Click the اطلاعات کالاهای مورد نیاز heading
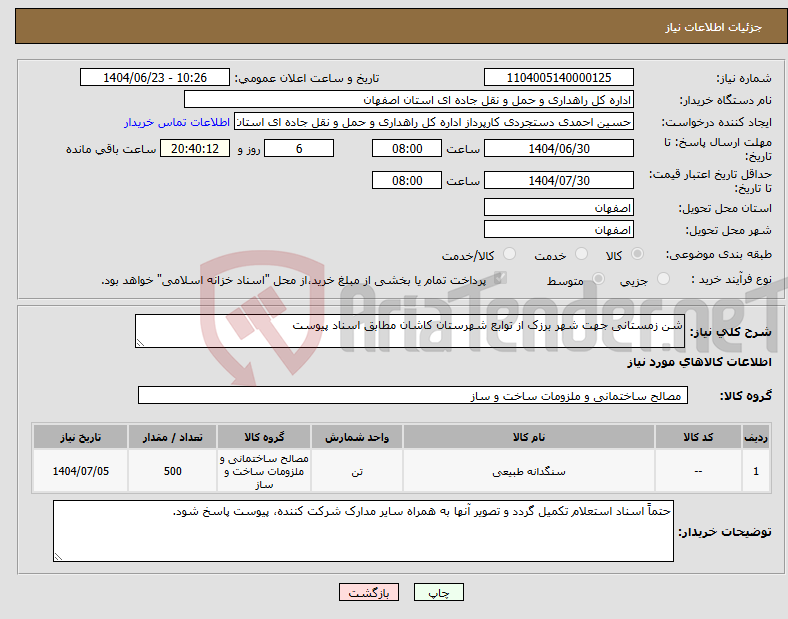Viewport: 788px width, 619px height. pos(699,362)
